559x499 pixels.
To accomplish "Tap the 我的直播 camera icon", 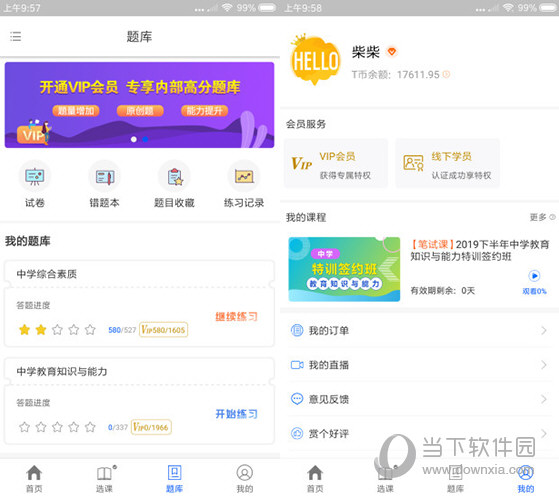I will [297, 365].
